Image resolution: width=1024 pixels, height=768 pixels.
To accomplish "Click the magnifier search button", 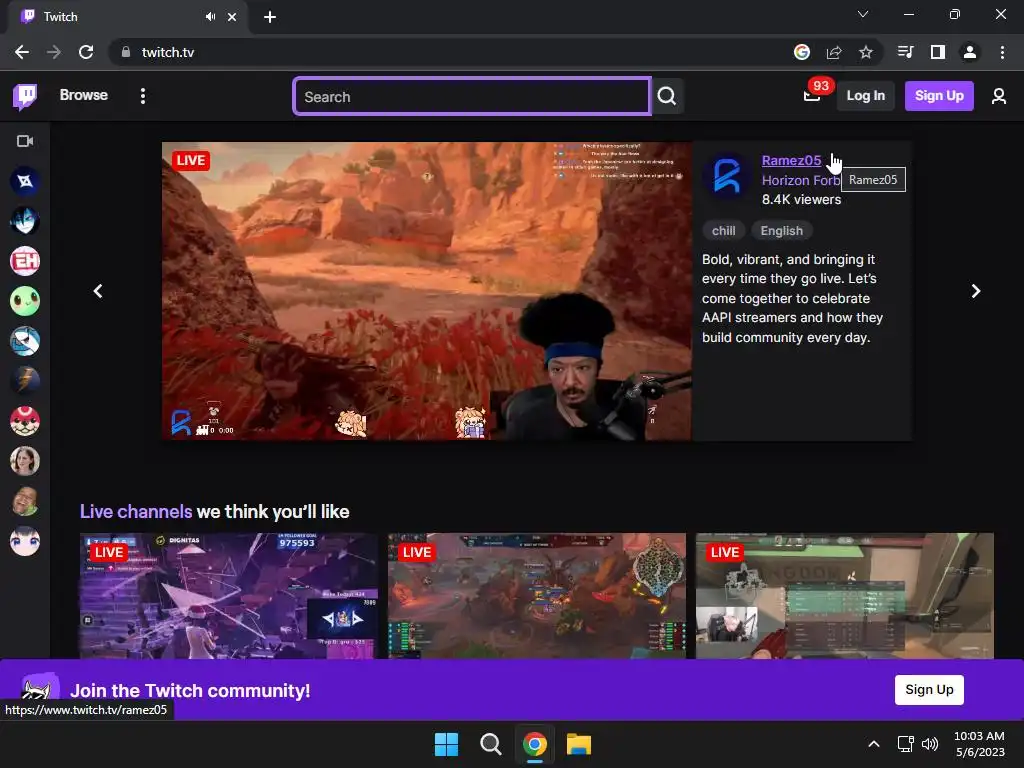I will 667,97.
